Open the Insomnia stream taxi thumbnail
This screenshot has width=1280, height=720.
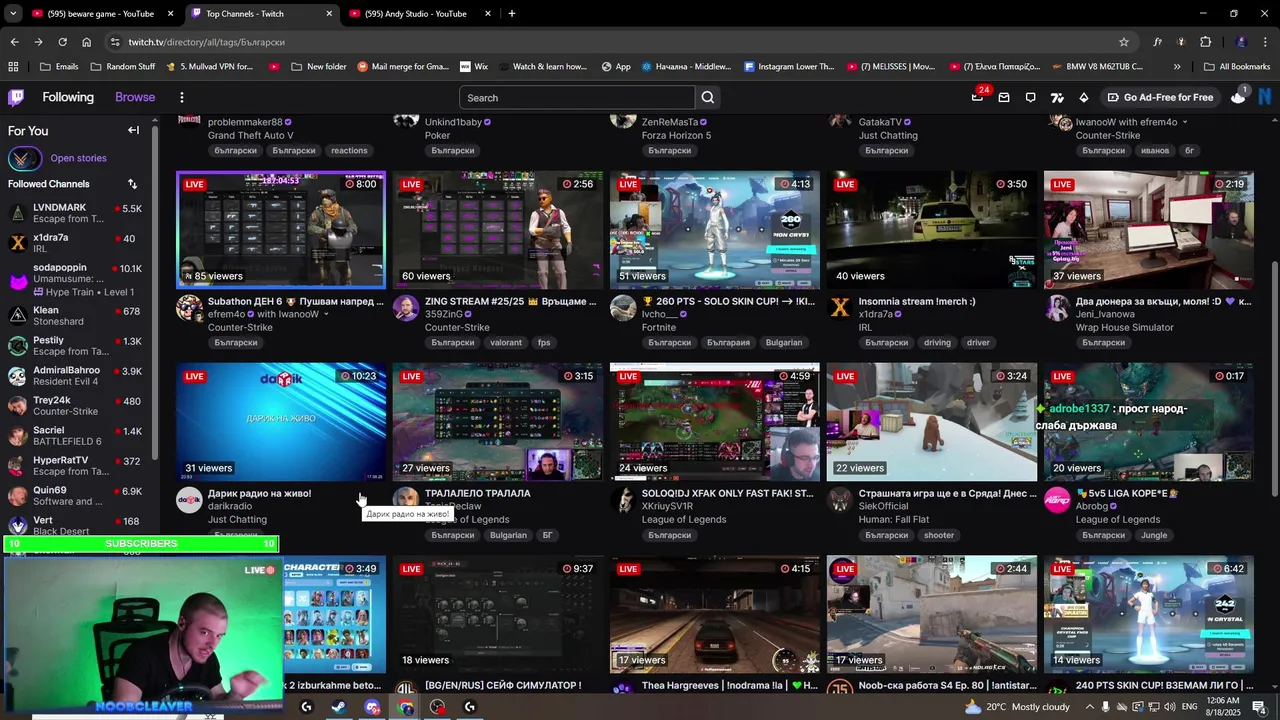click(x=932, y=230)
